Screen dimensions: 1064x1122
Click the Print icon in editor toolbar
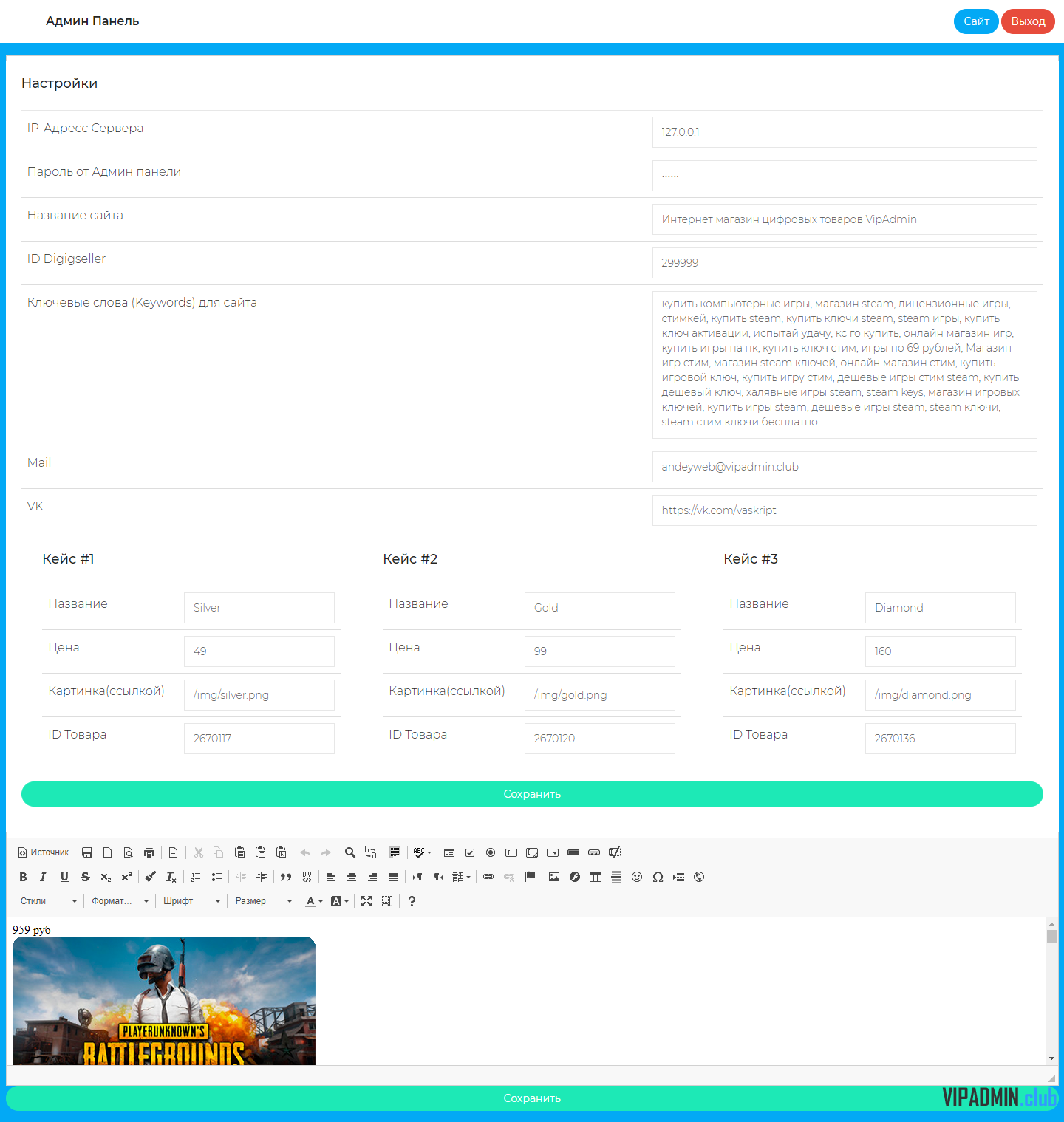click(x=149, y=852)
